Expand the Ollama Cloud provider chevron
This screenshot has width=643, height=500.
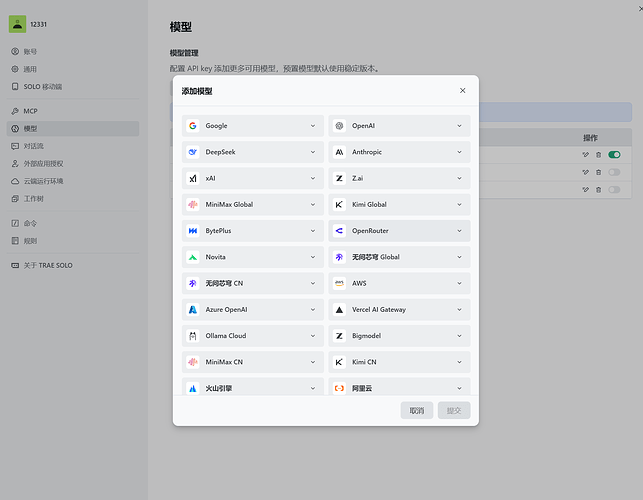313,336
